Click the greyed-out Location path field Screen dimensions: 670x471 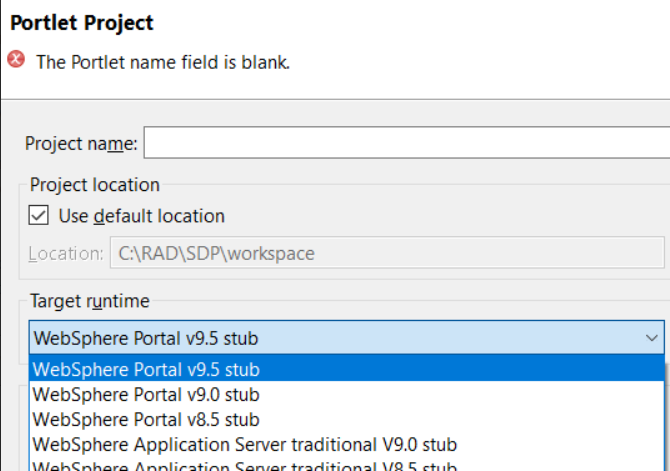tap(386, 253)
